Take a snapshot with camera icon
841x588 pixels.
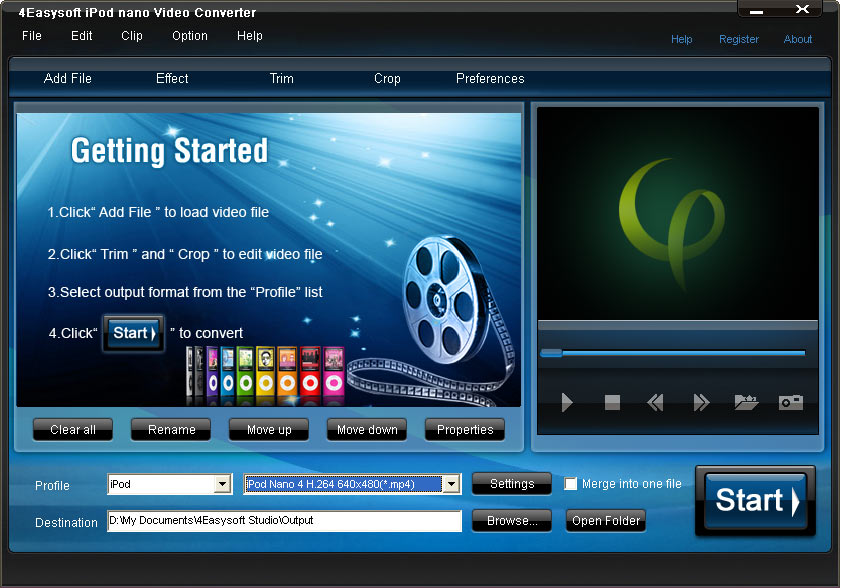(x=791, y=403)
